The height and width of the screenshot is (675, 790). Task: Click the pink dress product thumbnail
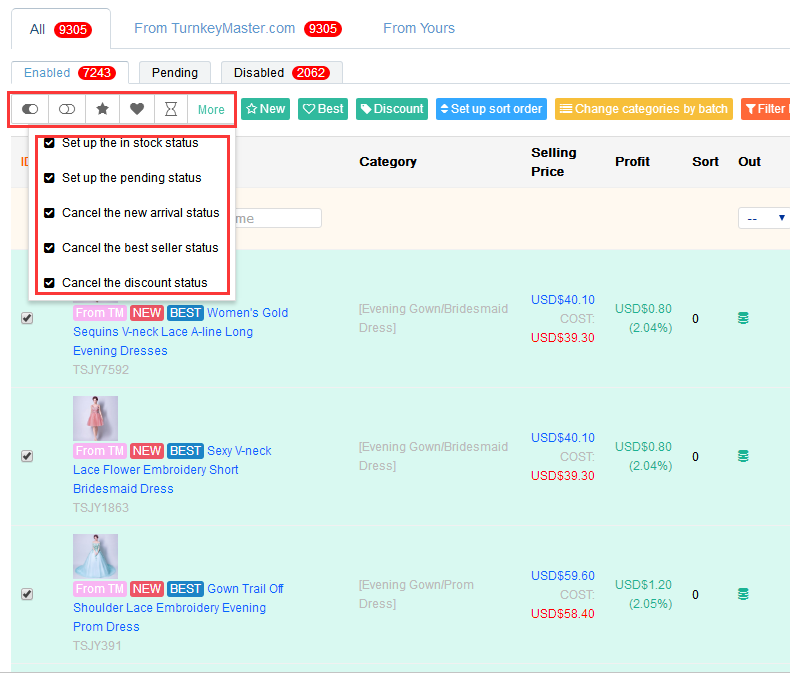[95, 418]
